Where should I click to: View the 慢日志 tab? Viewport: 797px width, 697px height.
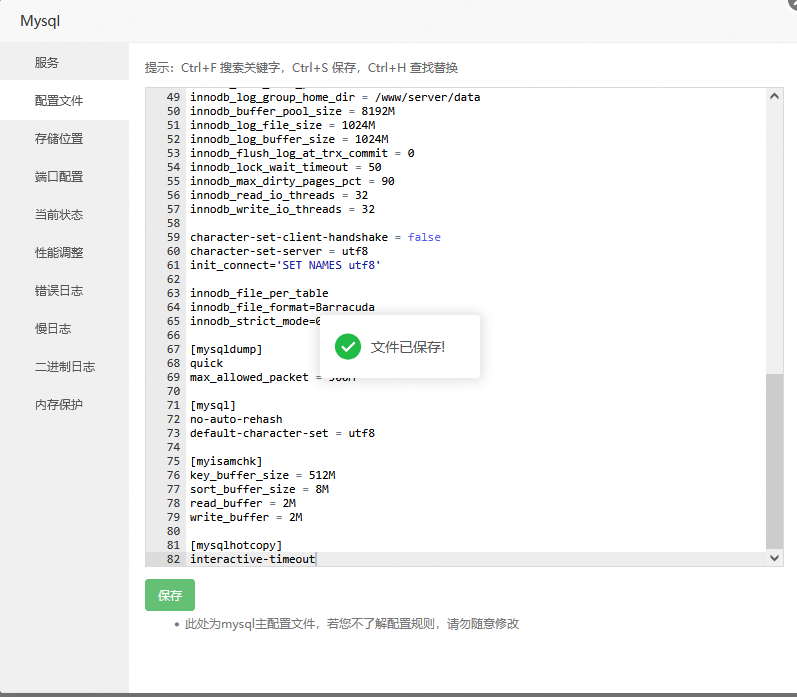click(53, 329)
